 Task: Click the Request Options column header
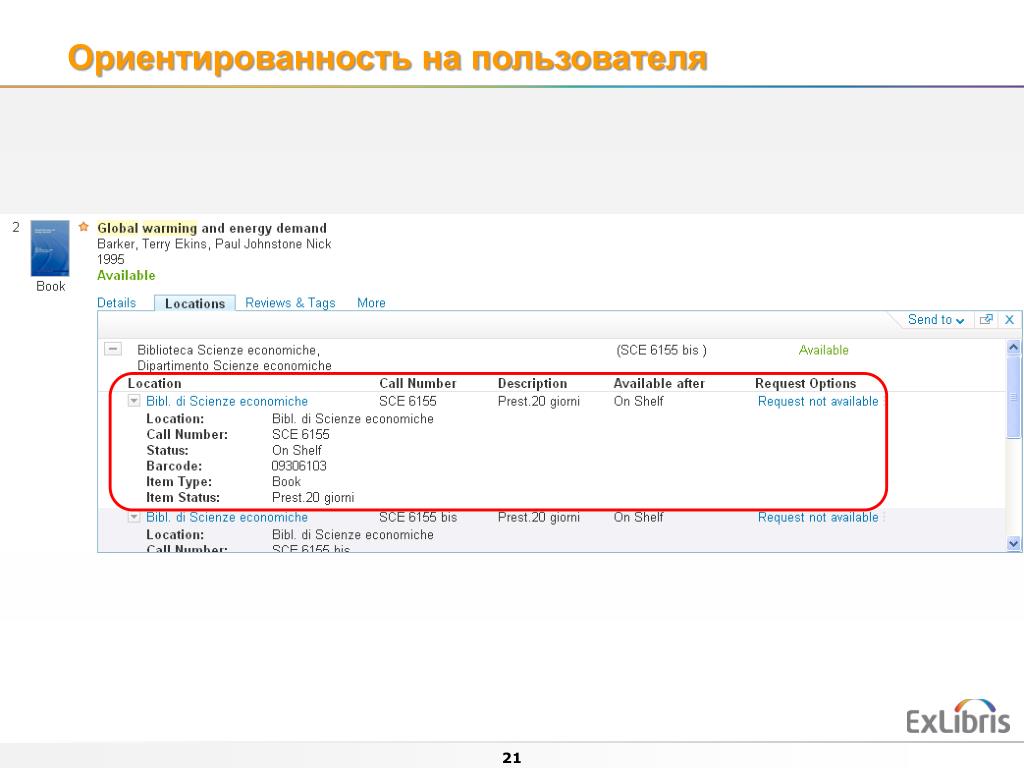point(805,383)
